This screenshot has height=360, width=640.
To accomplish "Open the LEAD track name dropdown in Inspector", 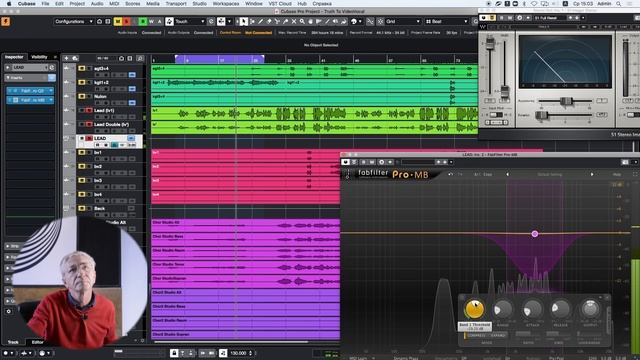I will [x=29, y=67].
